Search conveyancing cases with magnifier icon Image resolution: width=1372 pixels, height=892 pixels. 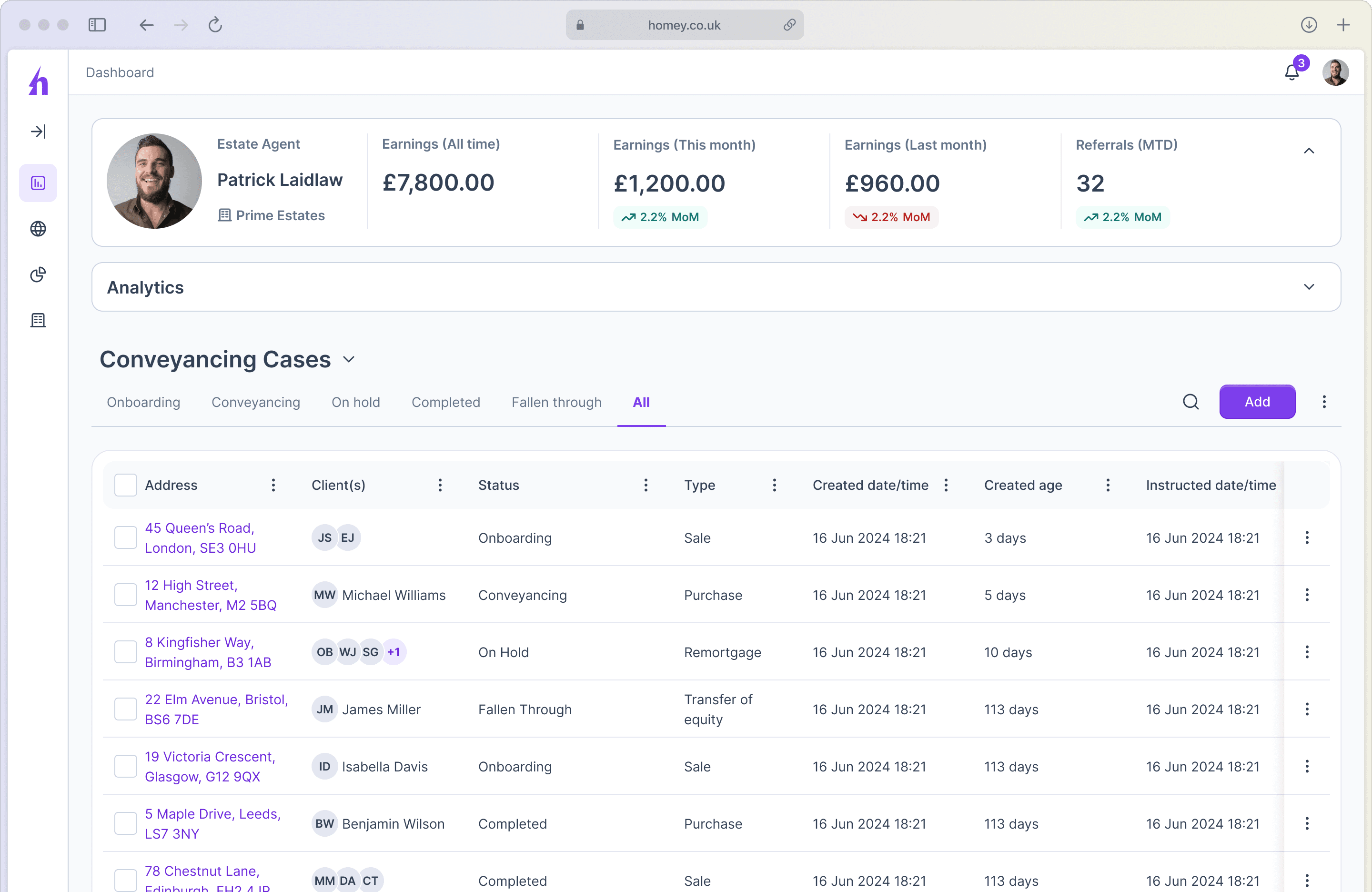[1190, 402]
